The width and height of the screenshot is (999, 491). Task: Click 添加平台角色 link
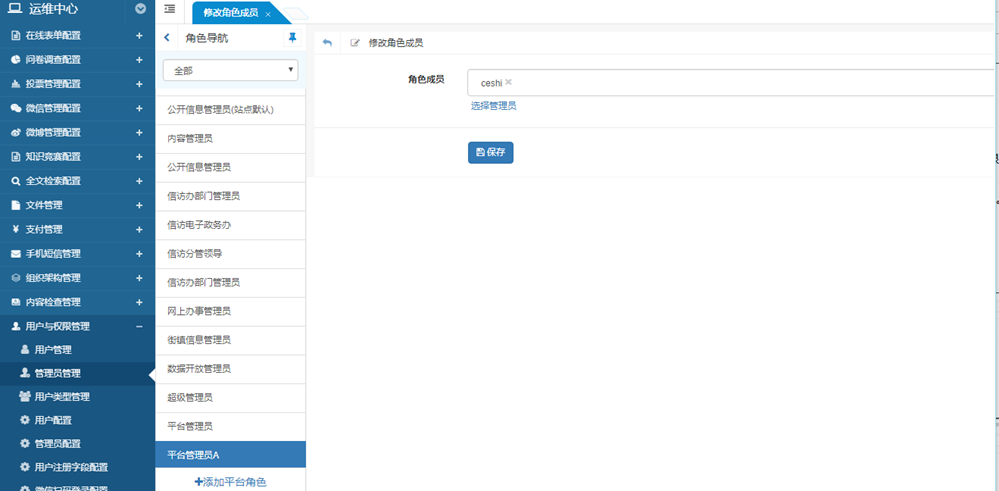230,482
